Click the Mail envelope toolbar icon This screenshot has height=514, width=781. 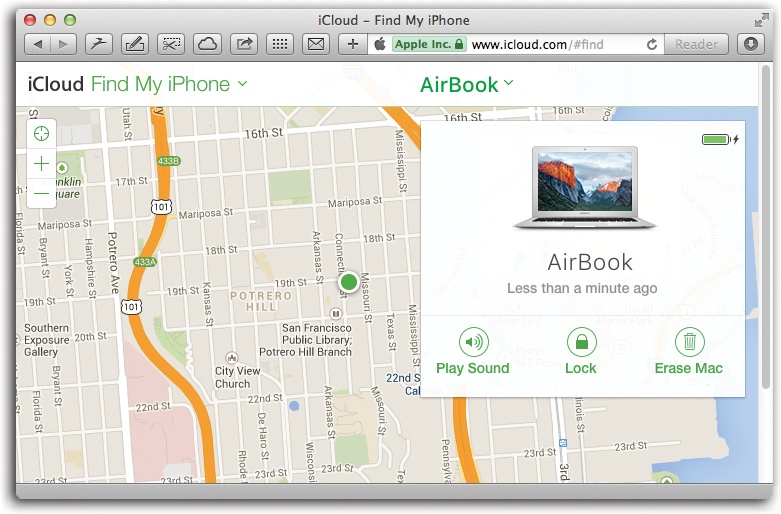[316, 44]
